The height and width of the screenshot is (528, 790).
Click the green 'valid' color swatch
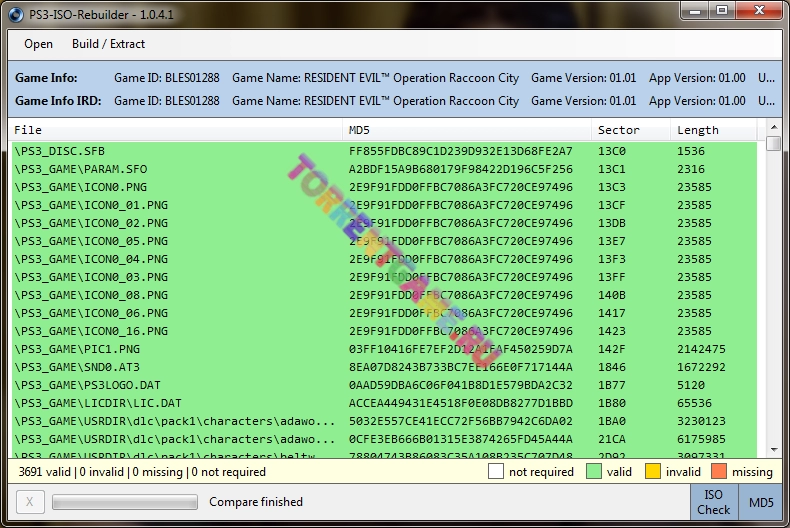594,472
